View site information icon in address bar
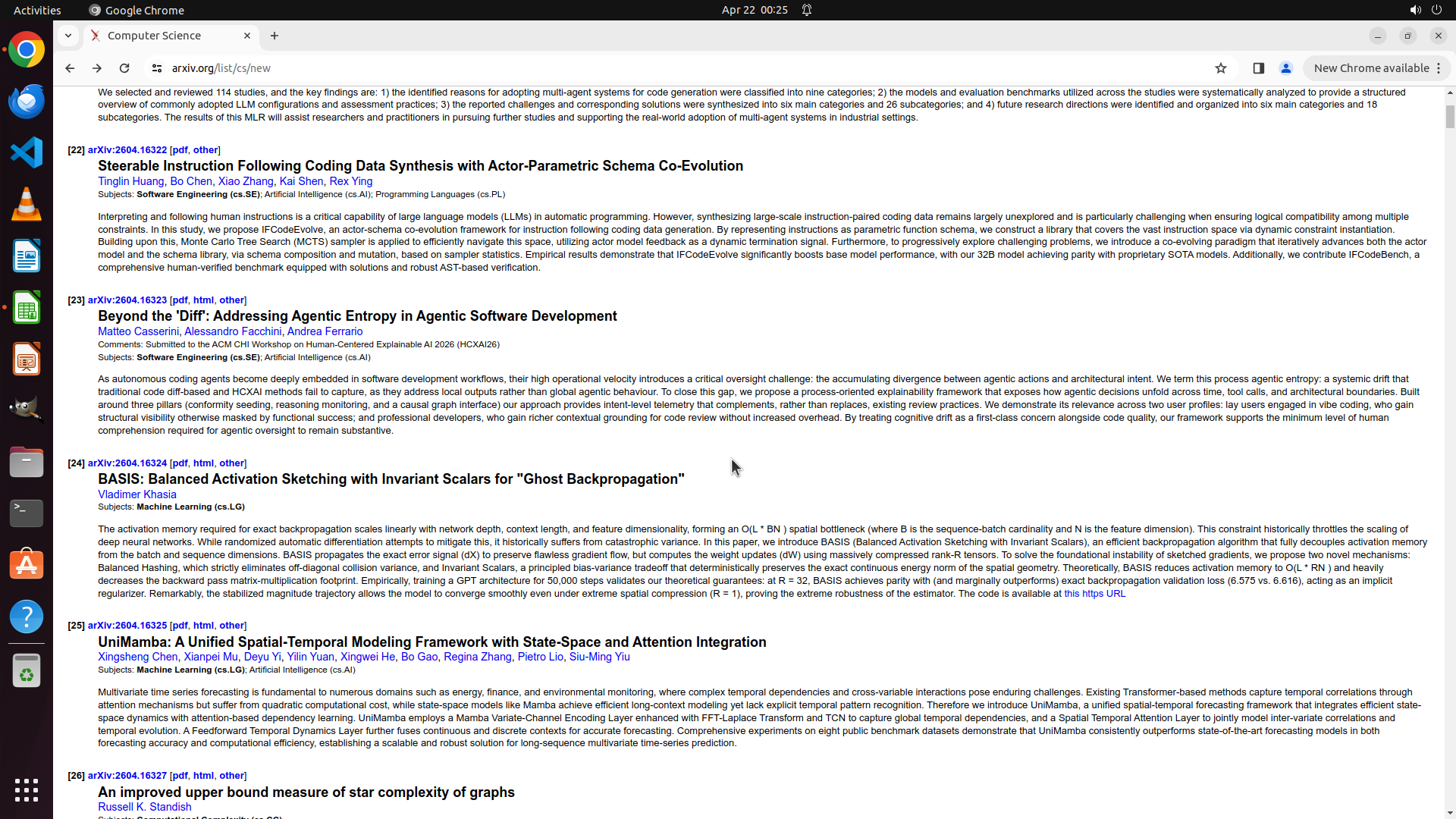The image size is (1456, 819). pos(157,68)
